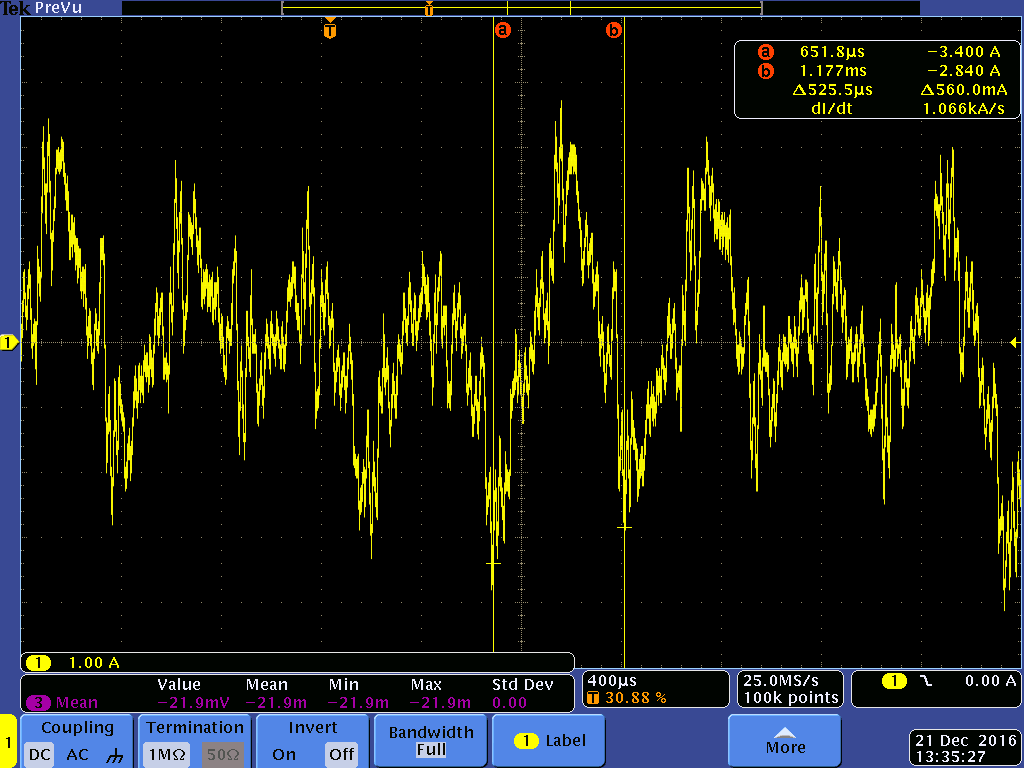Open the More menu
Viewport: 1024px width, 768px height.
point(784,741)
